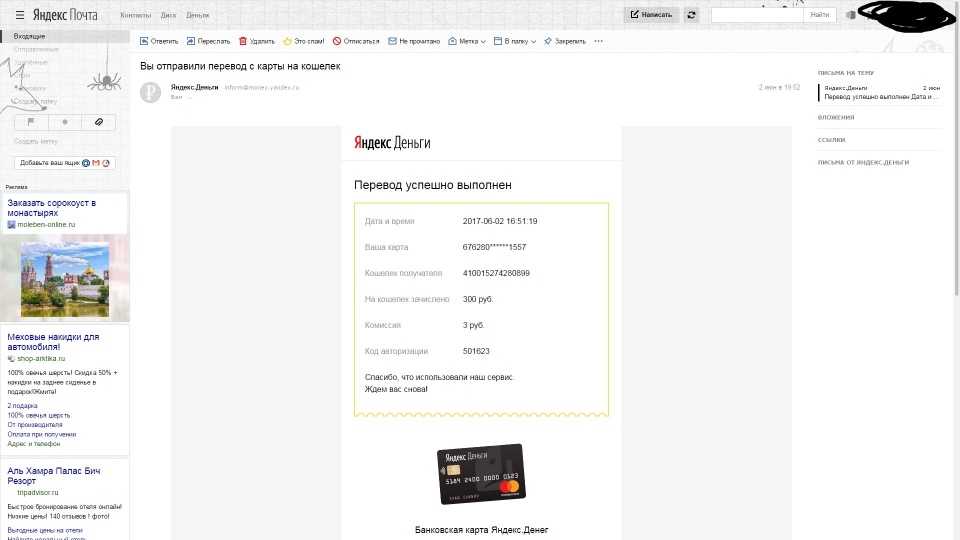Click the Адрес и телефон ad sublink
The width and height of the screenshot is (960, 540).
coord(34,444)
